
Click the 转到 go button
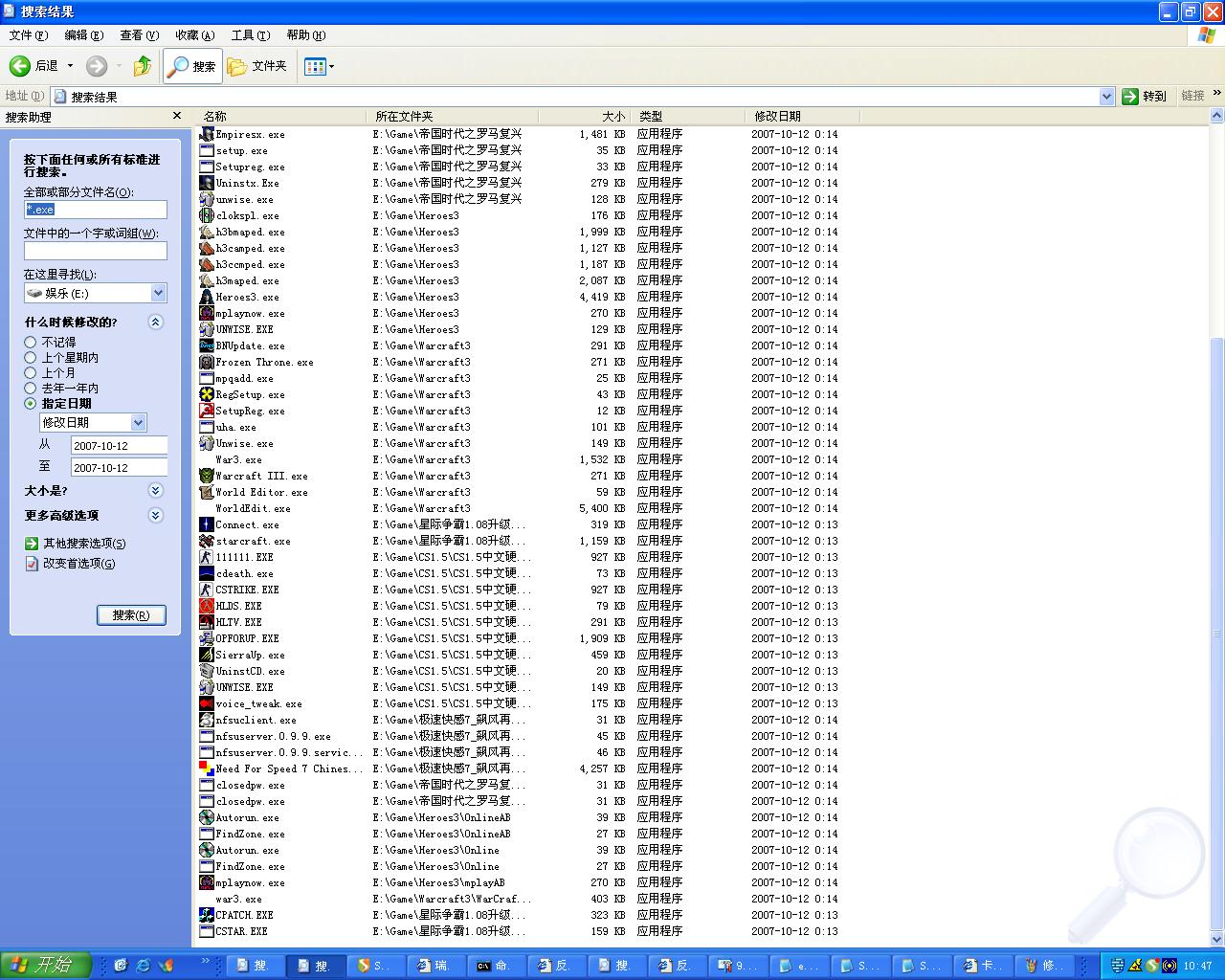coord(1145,96)
